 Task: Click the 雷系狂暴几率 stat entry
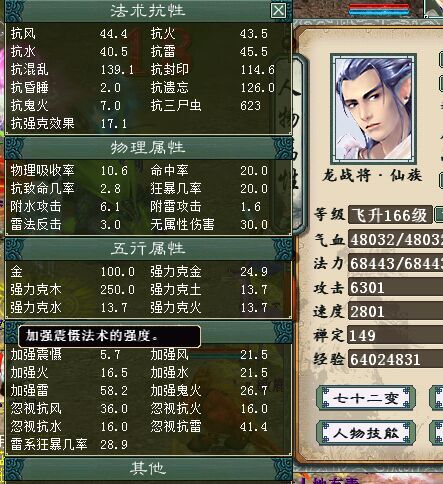point(69,444)
